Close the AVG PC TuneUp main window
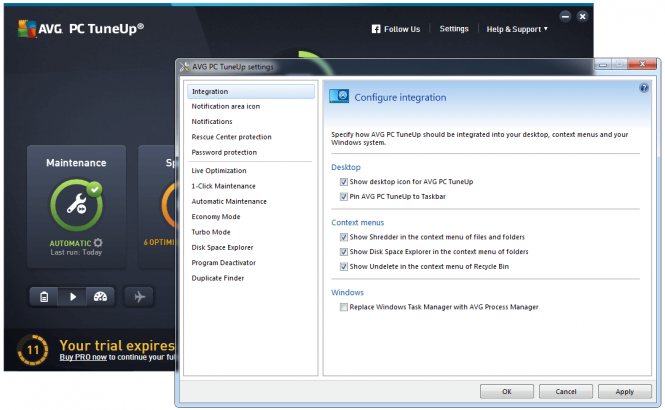 (x=582, y=17)
